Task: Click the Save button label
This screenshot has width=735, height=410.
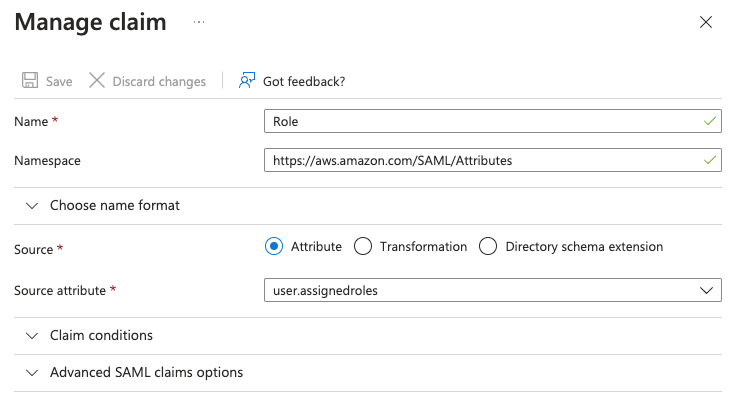Action: coord(59,81)
